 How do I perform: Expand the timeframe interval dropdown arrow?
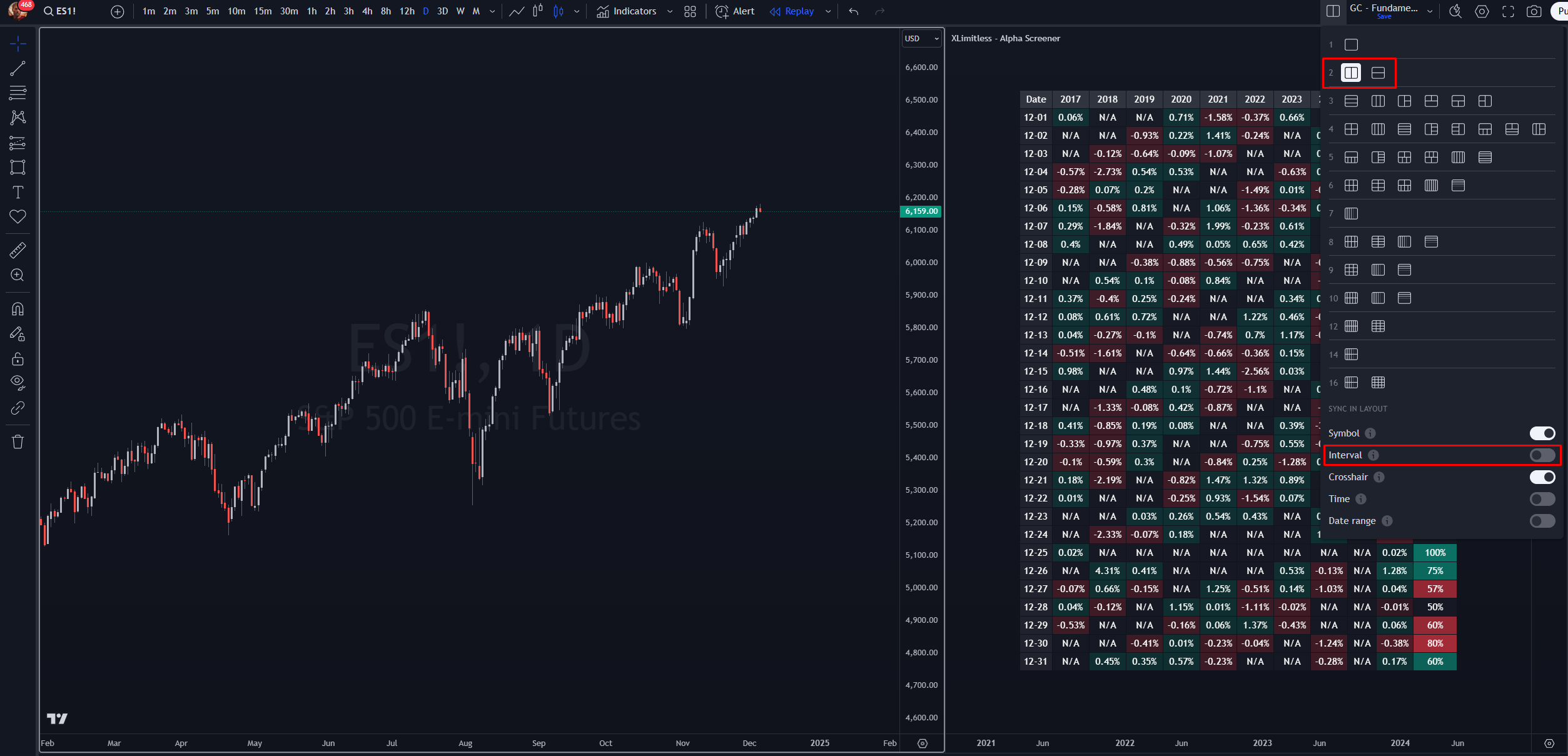click(x=492, y=11)
